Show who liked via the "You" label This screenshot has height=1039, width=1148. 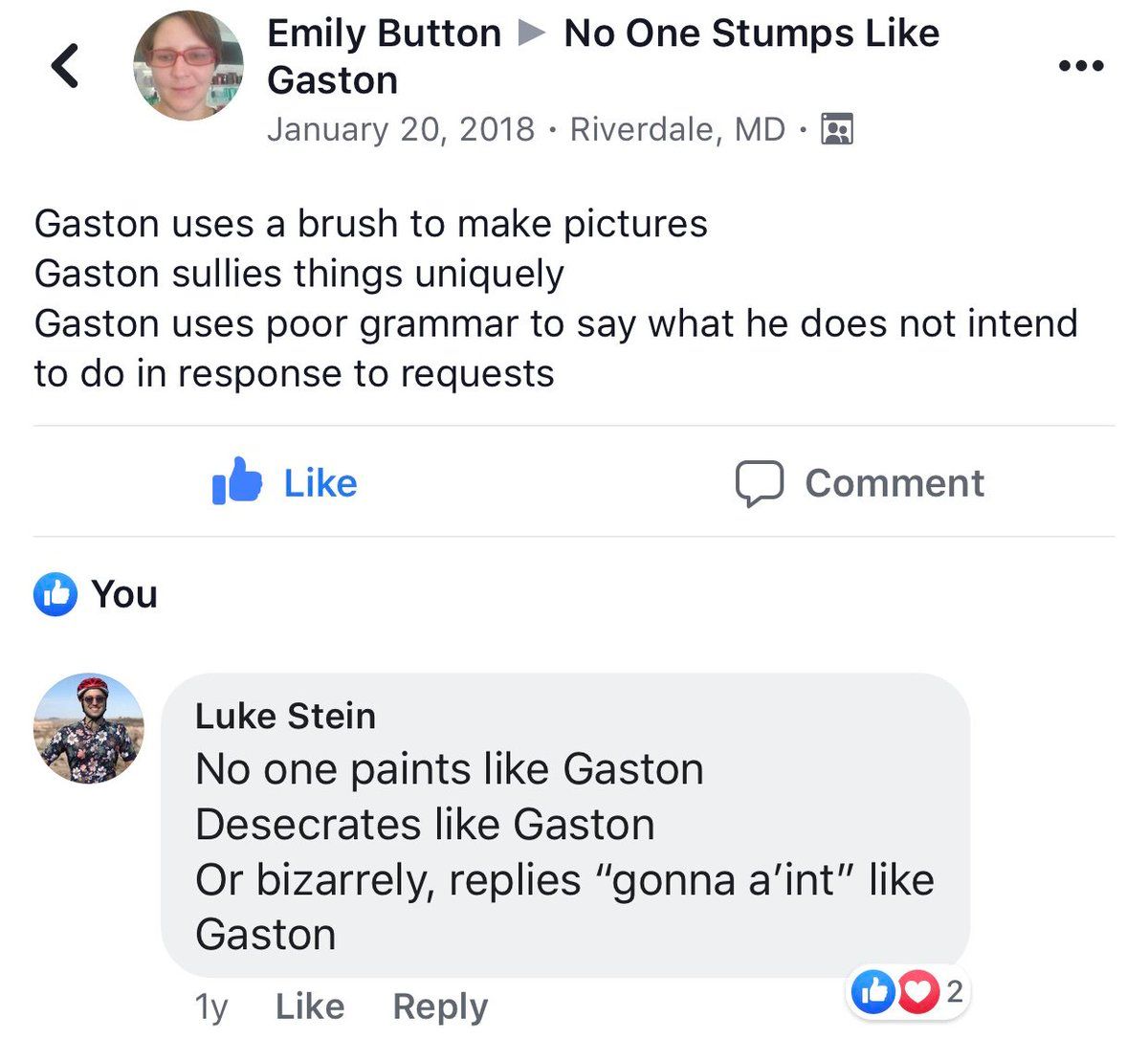tap(124, 594)
